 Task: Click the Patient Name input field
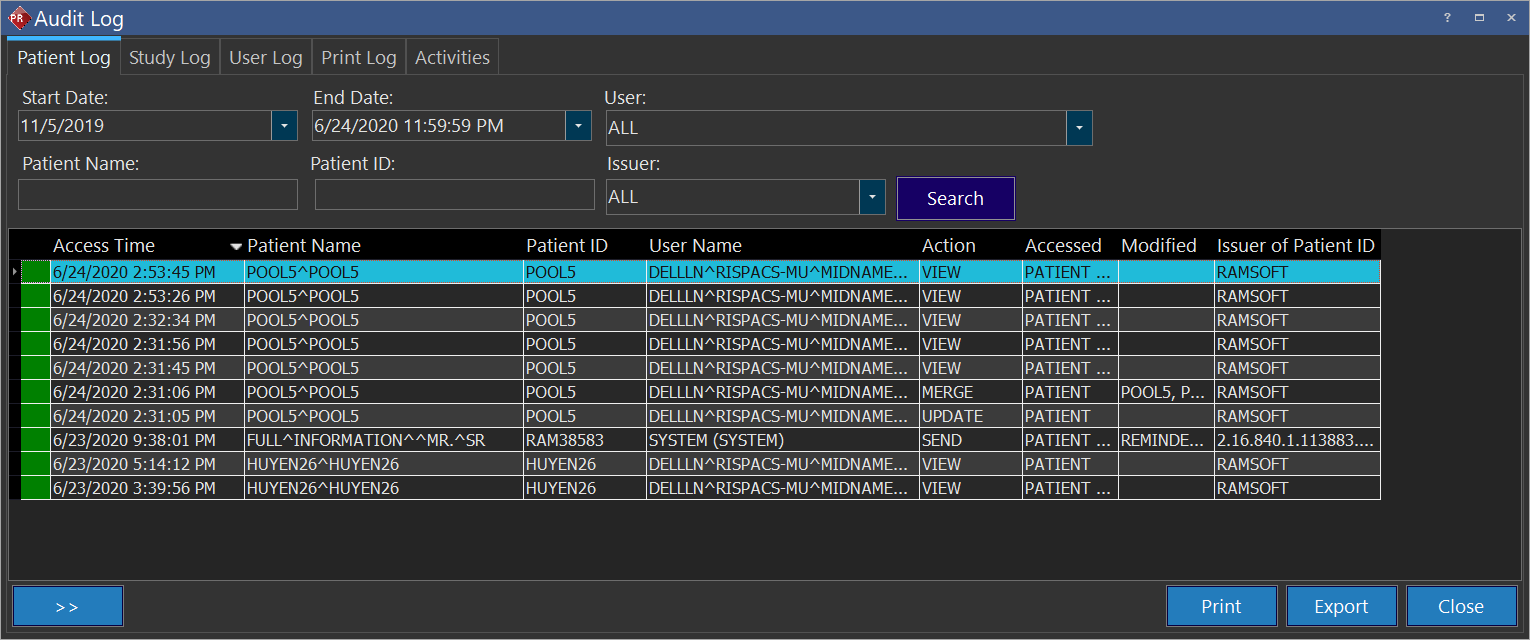coord(158,195)
